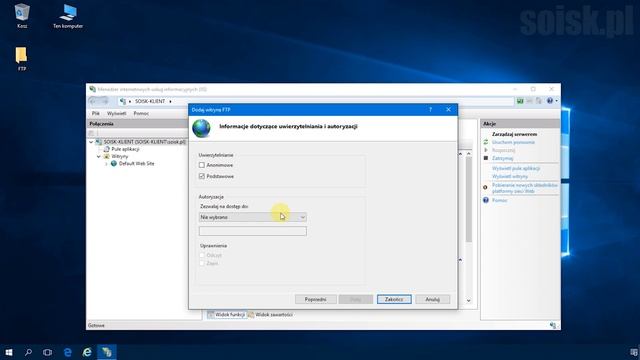The width and height of the screenshot is (640, 360).
Task: Click the Zakończ button
Action: 394,299
